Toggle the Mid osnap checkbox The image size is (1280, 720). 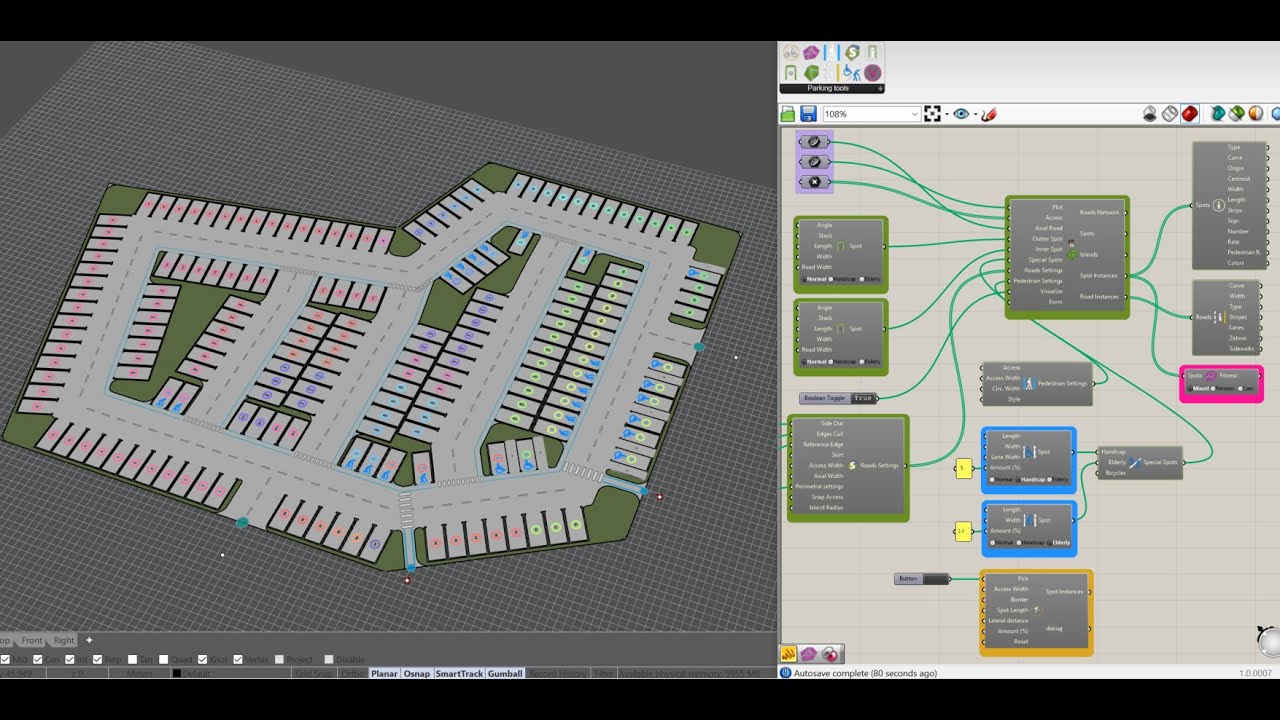[5, 659]
